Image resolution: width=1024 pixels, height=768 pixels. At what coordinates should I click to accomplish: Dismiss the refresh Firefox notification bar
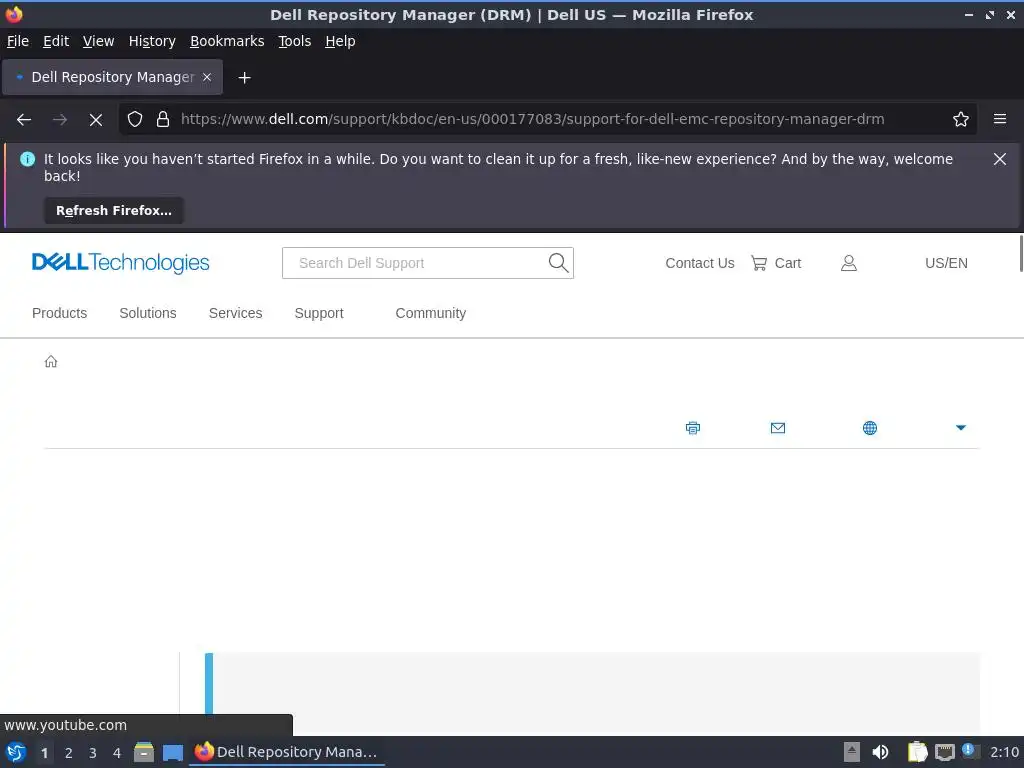pos(999,159)
